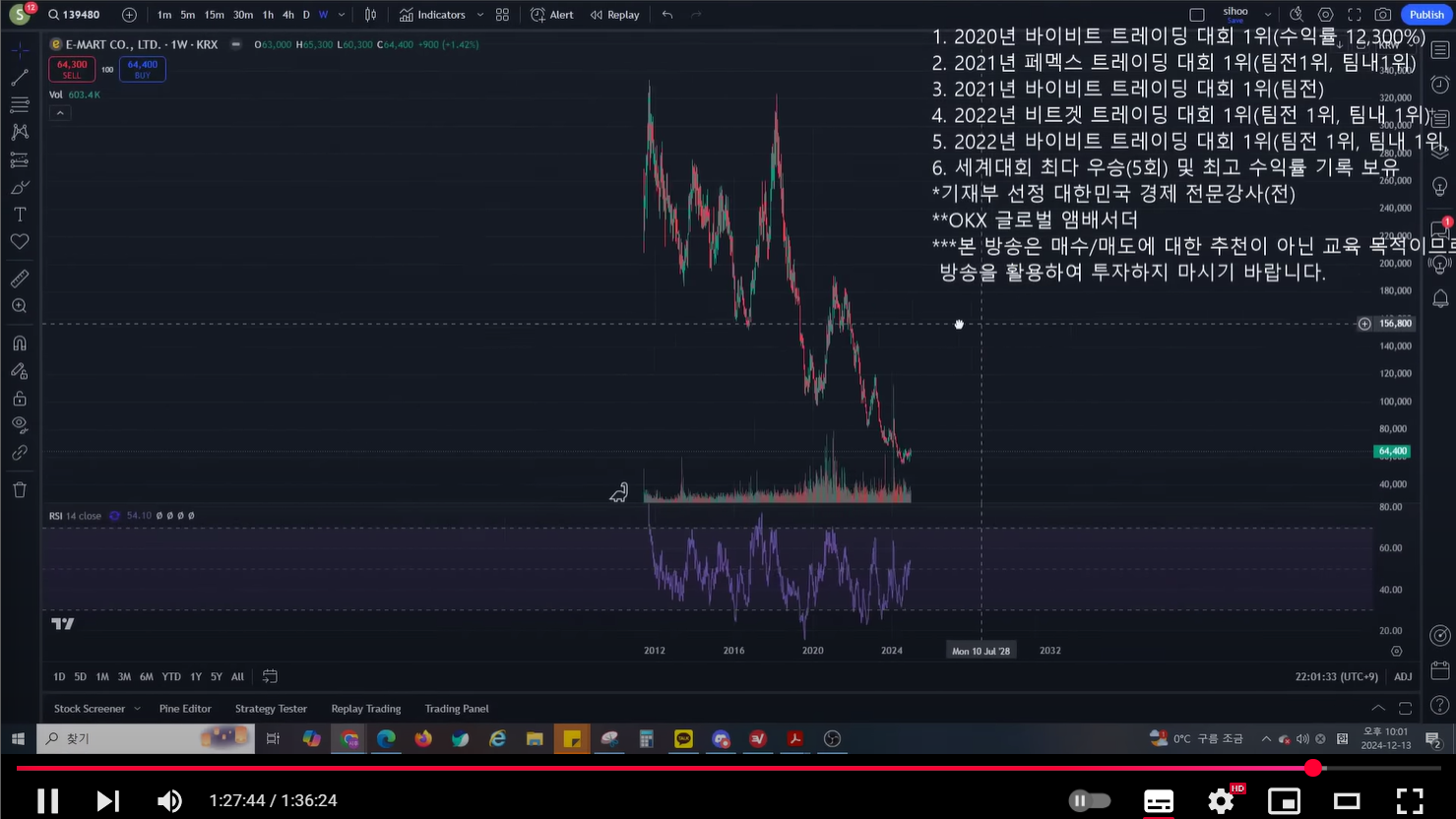Open the ideas lightbulb panel
Viewport: 1456px width, 819px height.
tap(1440, 186)
